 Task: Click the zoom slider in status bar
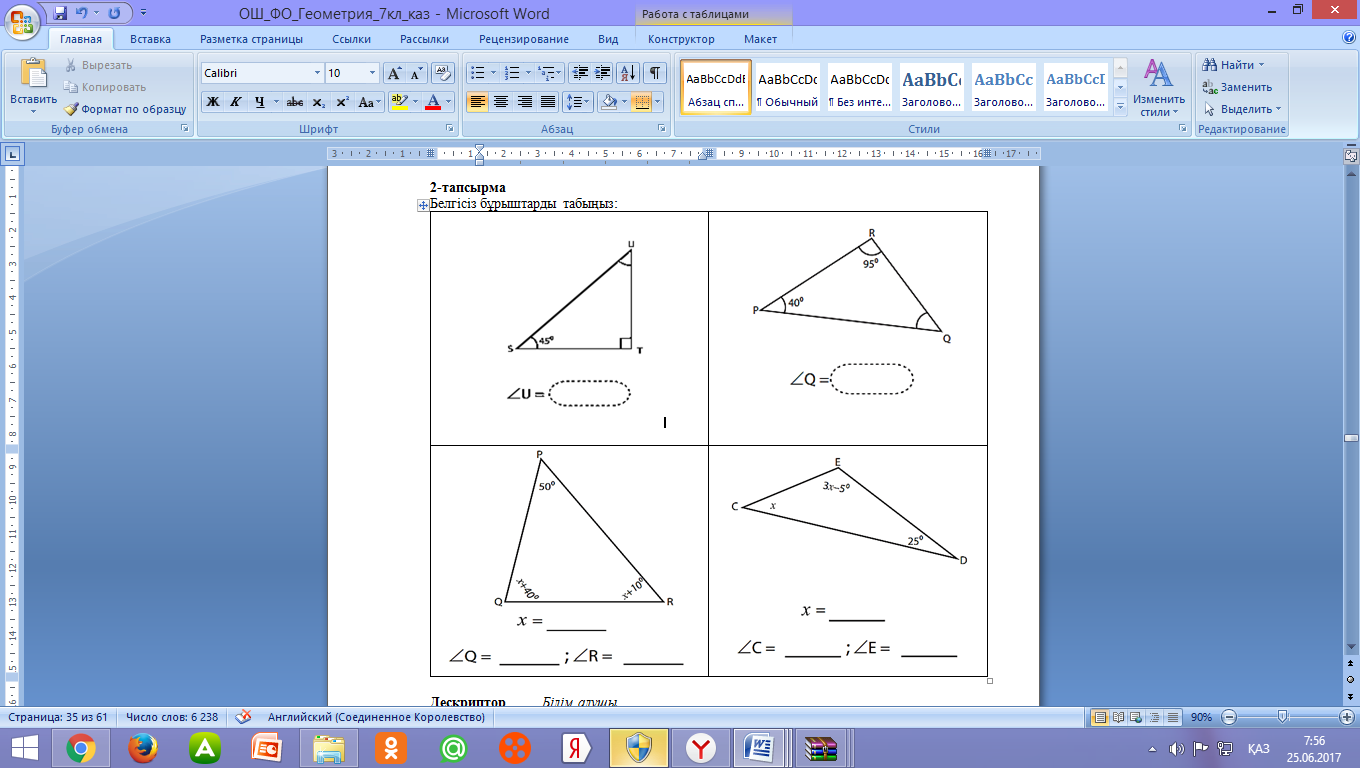(1282, 717)
